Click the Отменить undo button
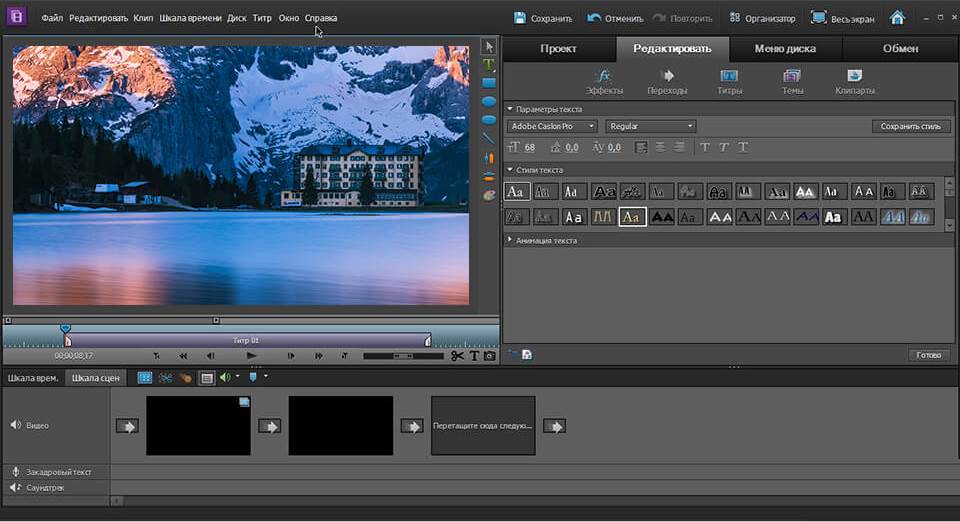This screenshot has height=522, width=960. point(615,18)
